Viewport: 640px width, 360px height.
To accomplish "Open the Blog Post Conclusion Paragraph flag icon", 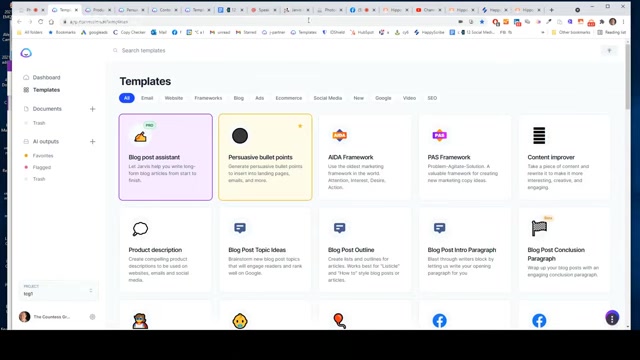I will pos(539,228).
